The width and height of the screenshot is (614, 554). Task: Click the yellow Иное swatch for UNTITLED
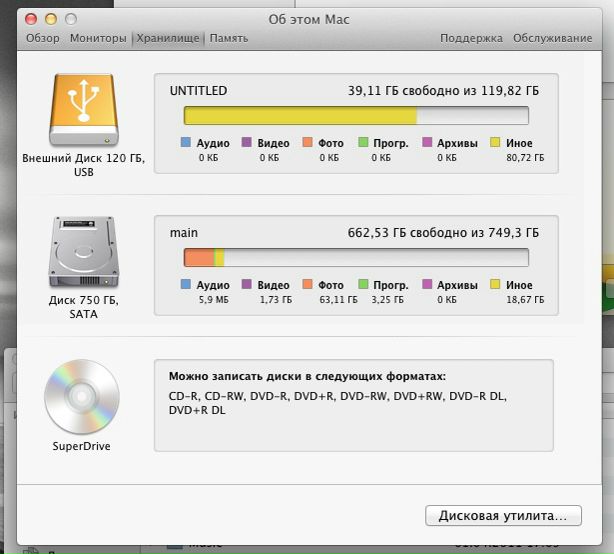coord(495,143)
